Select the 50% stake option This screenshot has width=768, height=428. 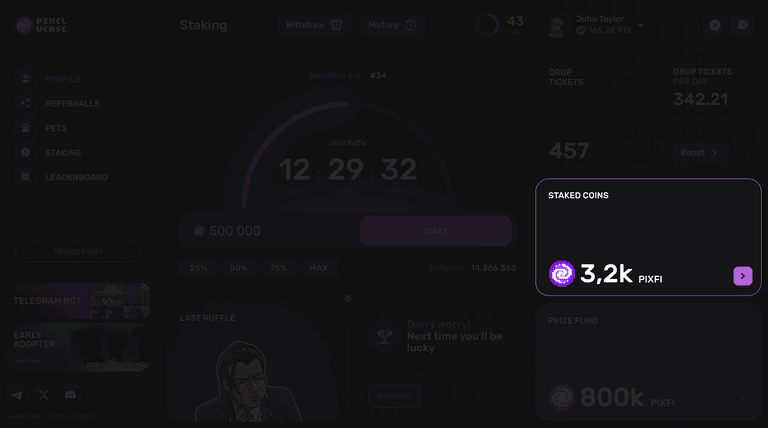[239, 268]
